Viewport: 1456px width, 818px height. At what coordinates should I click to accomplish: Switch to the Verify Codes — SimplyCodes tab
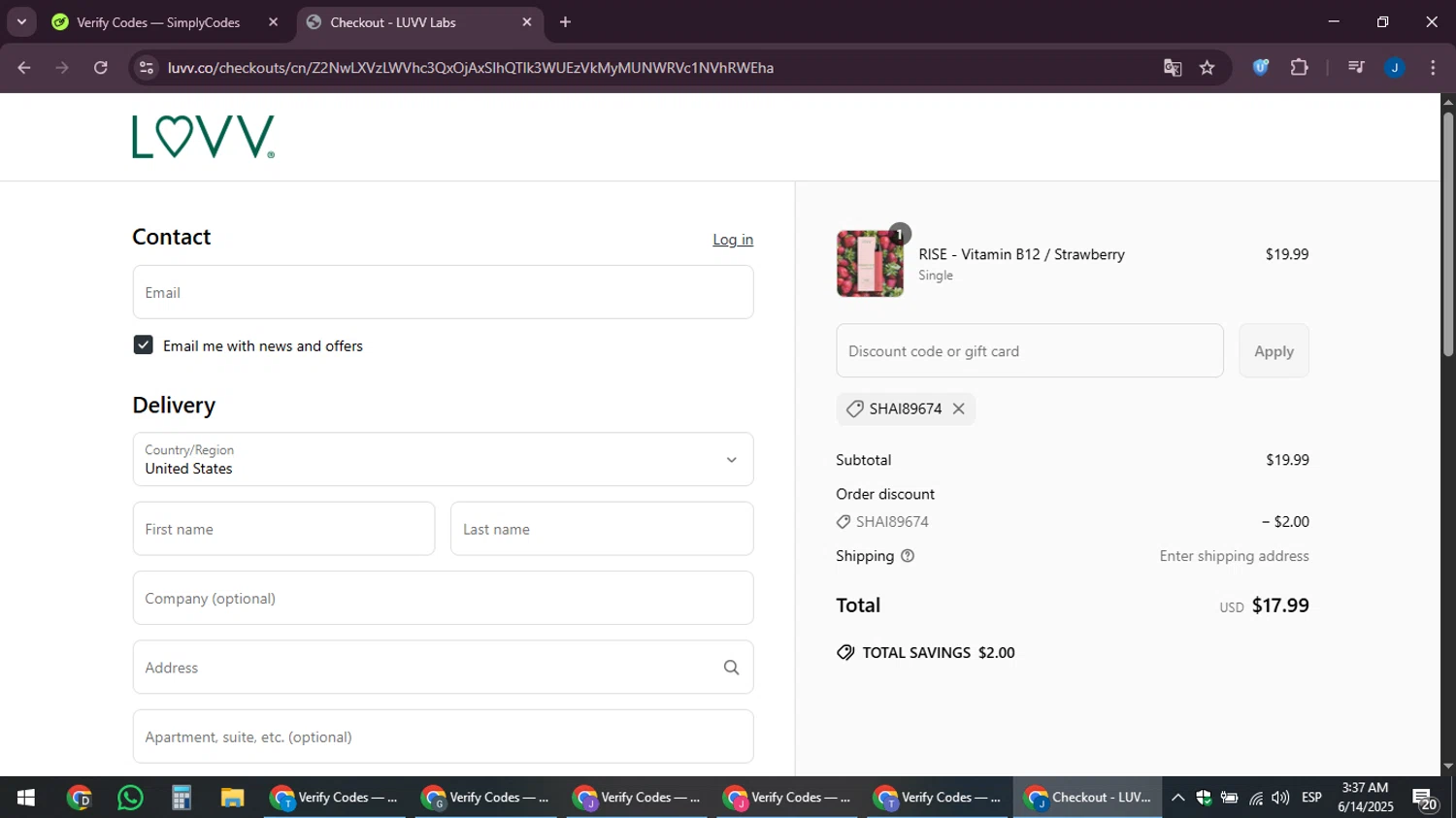click(x=158, y=22)
